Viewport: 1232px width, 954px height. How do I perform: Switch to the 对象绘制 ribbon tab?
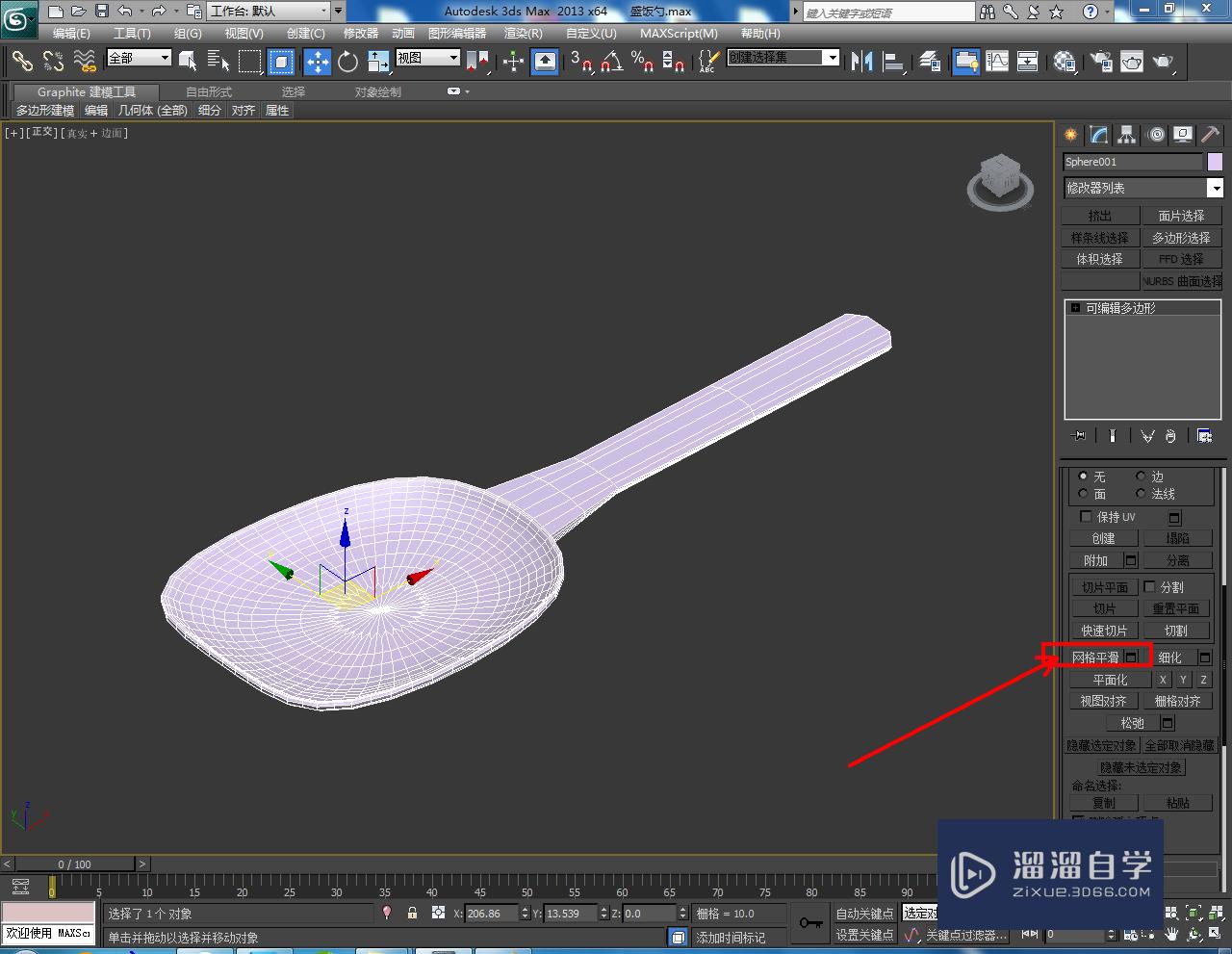tap(378, 91)
